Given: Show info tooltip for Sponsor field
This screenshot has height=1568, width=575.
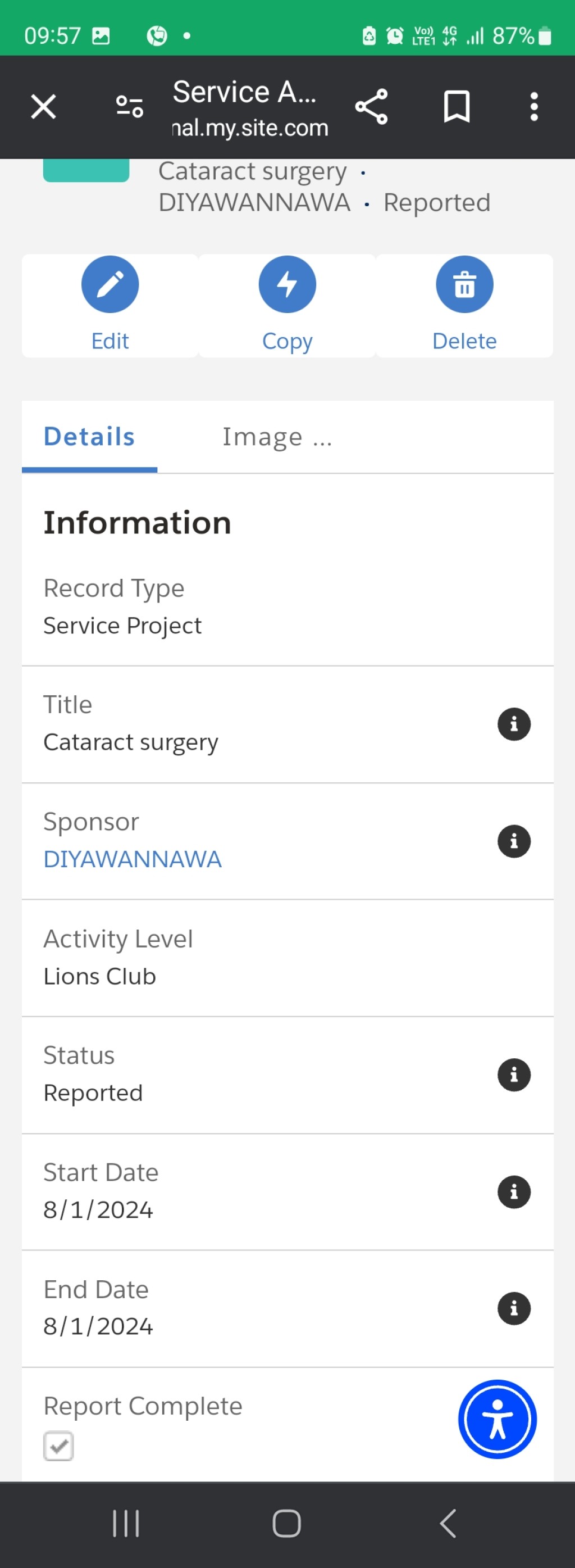Looking at the screenshot, I should (x=514, y=841).
